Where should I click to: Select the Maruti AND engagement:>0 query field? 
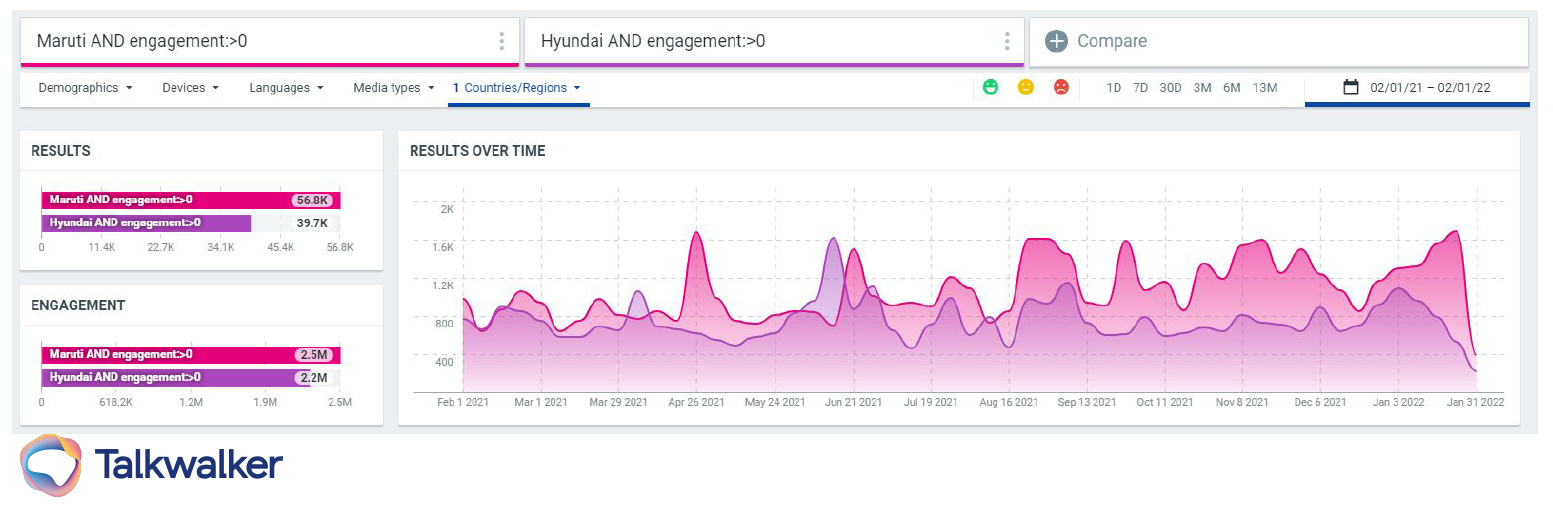point(270,41)
